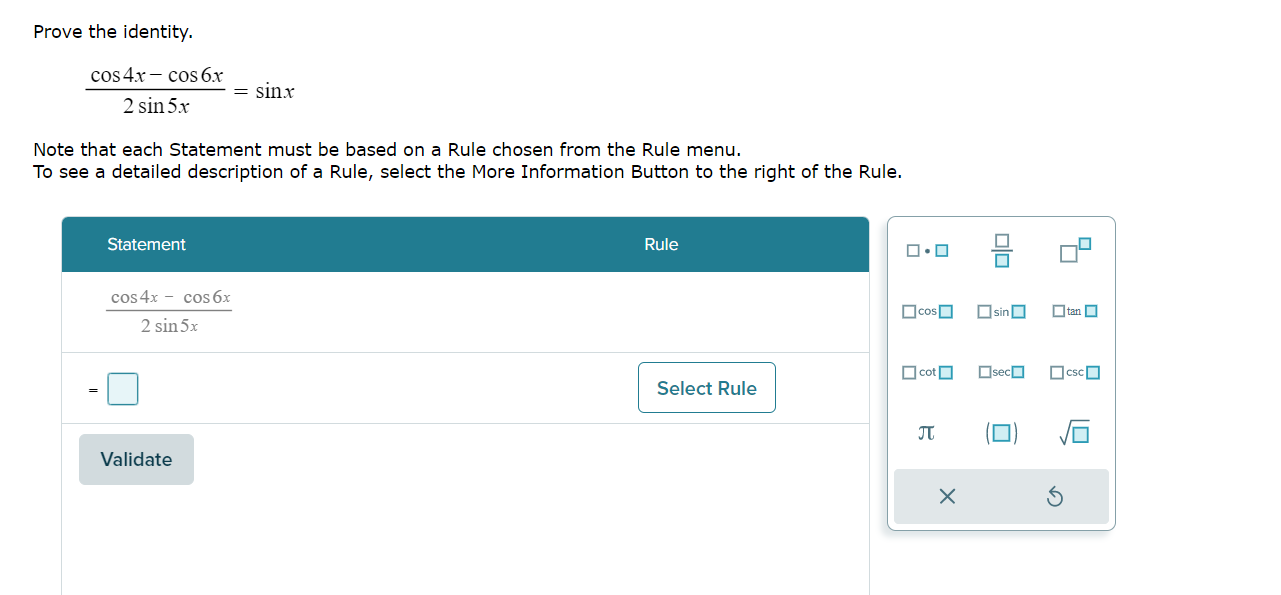The image size is (1281, 595).
Task: Focus the empty statement answer box
Action: pyautogui.click(x=123, y=389)
